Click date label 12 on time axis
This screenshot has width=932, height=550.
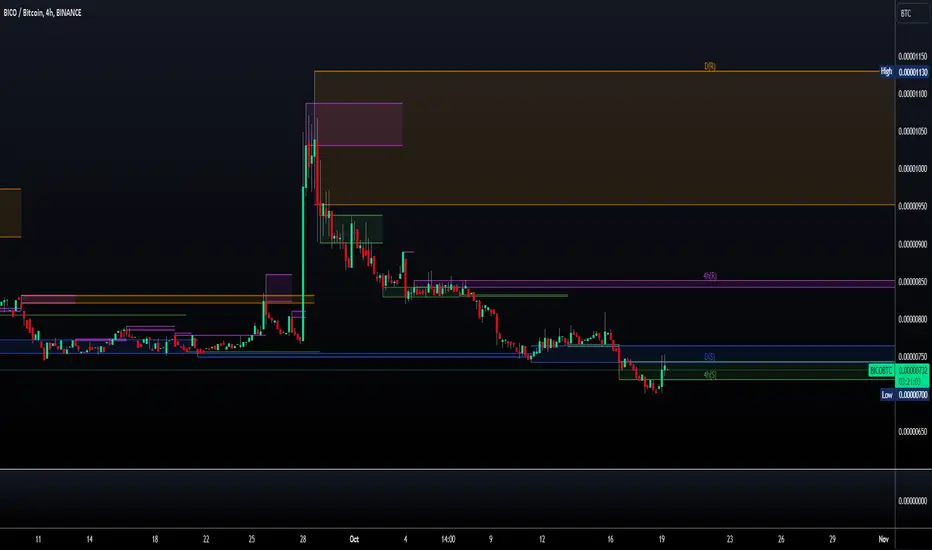pos(541,539)
